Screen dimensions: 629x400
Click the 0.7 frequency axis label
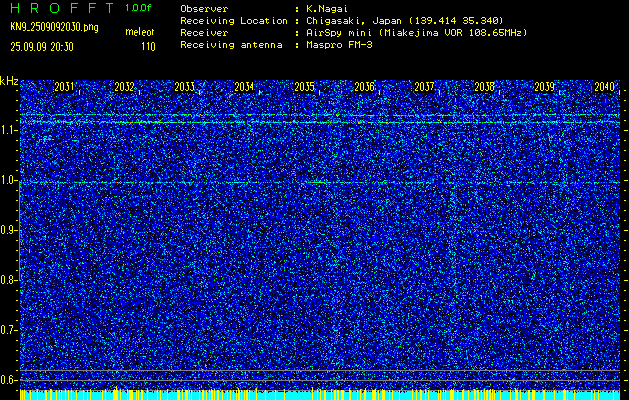pos(7,330)
